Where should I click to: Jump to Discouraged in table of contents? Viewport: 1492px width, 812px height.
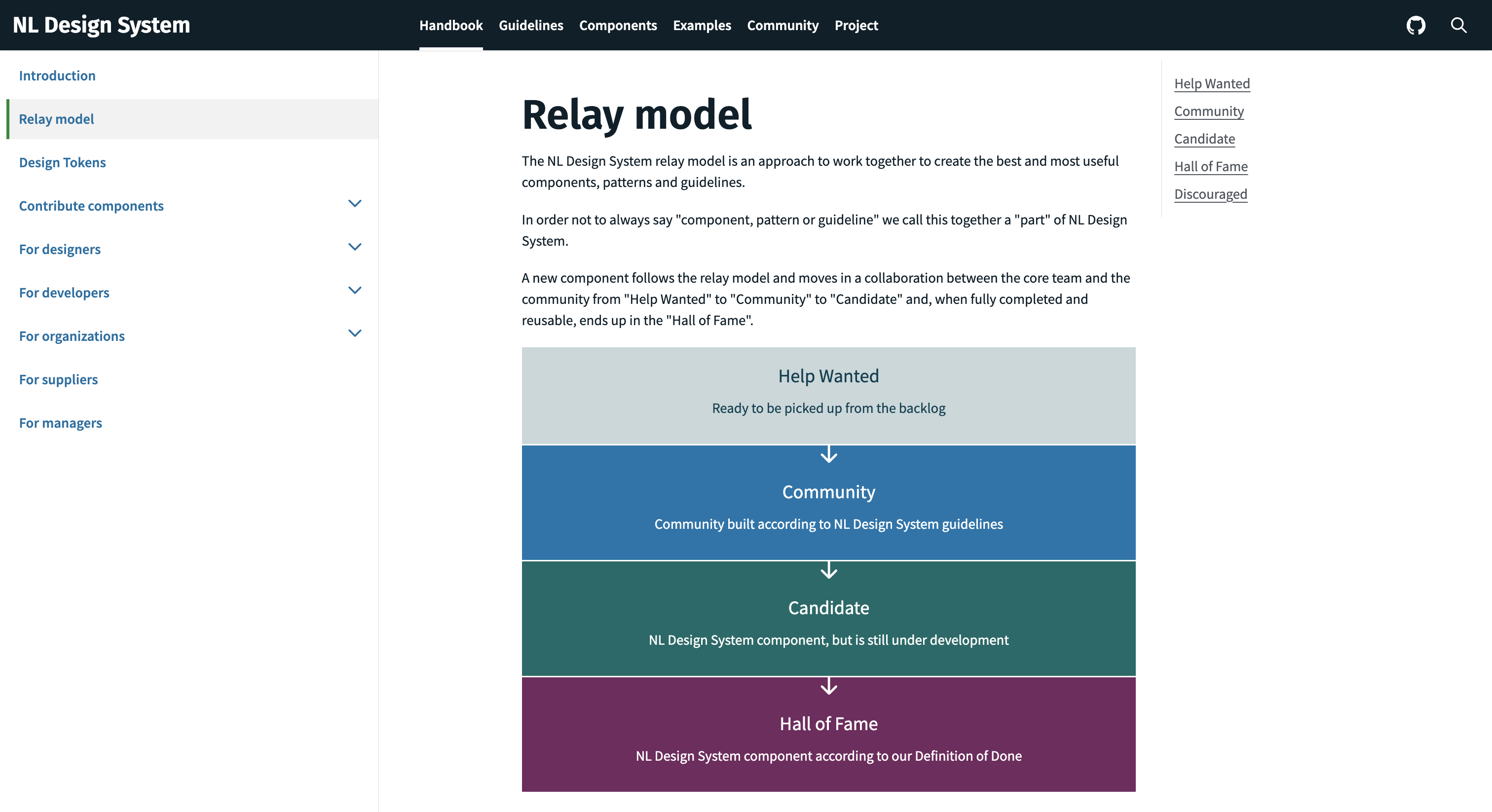point(1210,194)
